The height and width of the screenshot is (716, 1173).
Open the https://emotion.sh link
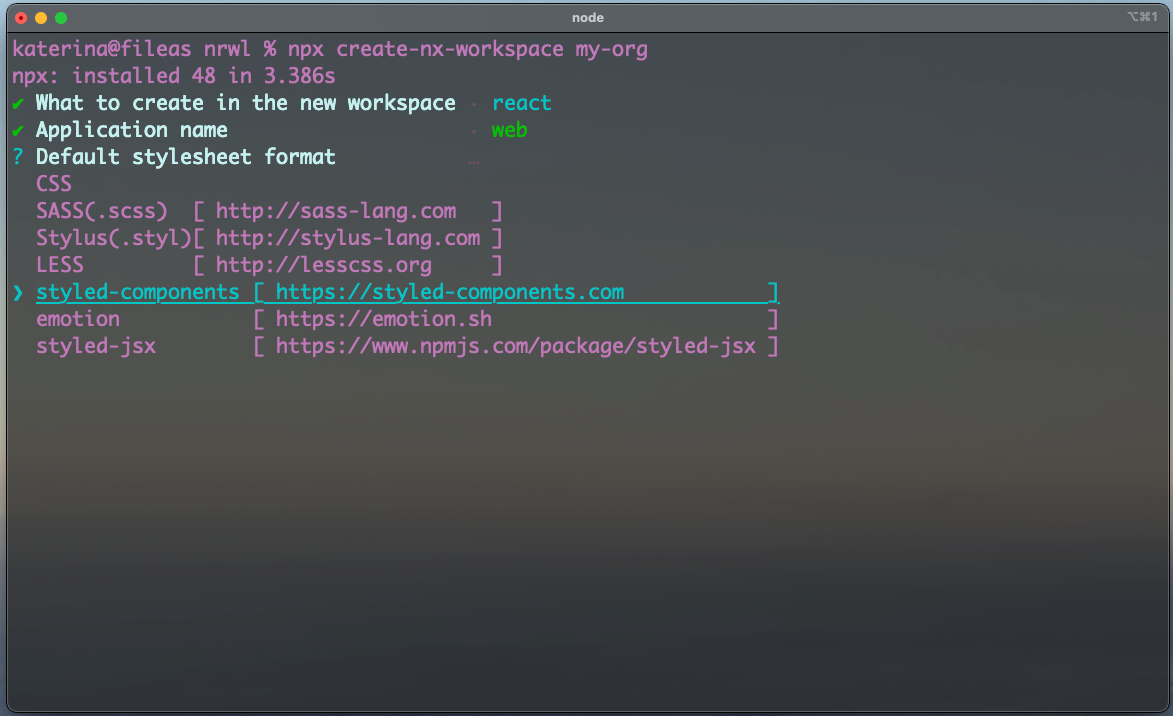[384, 319]
